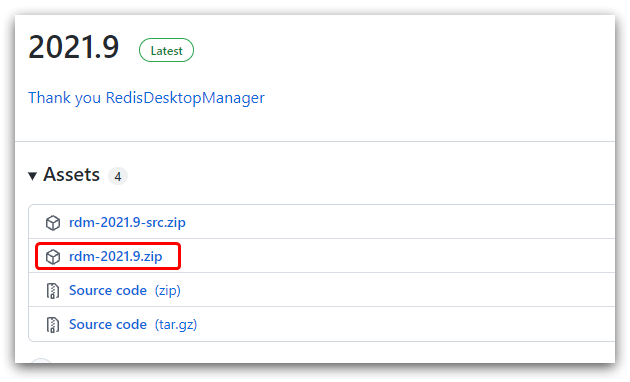630x382 pixels.
Task: Download rdm-2021.9-src.zip
Action: coord(127,222)
